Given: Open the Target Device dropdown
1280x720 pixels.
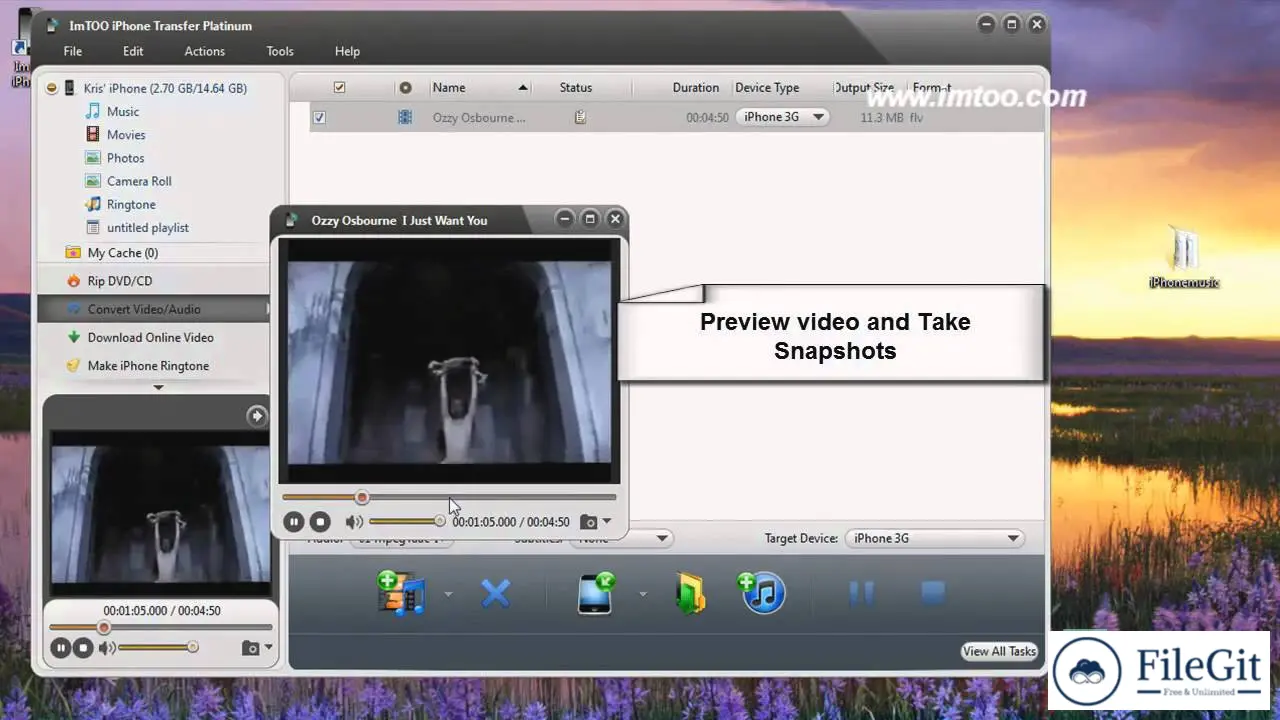Looking at the screenshot, I should coord(934,538).
